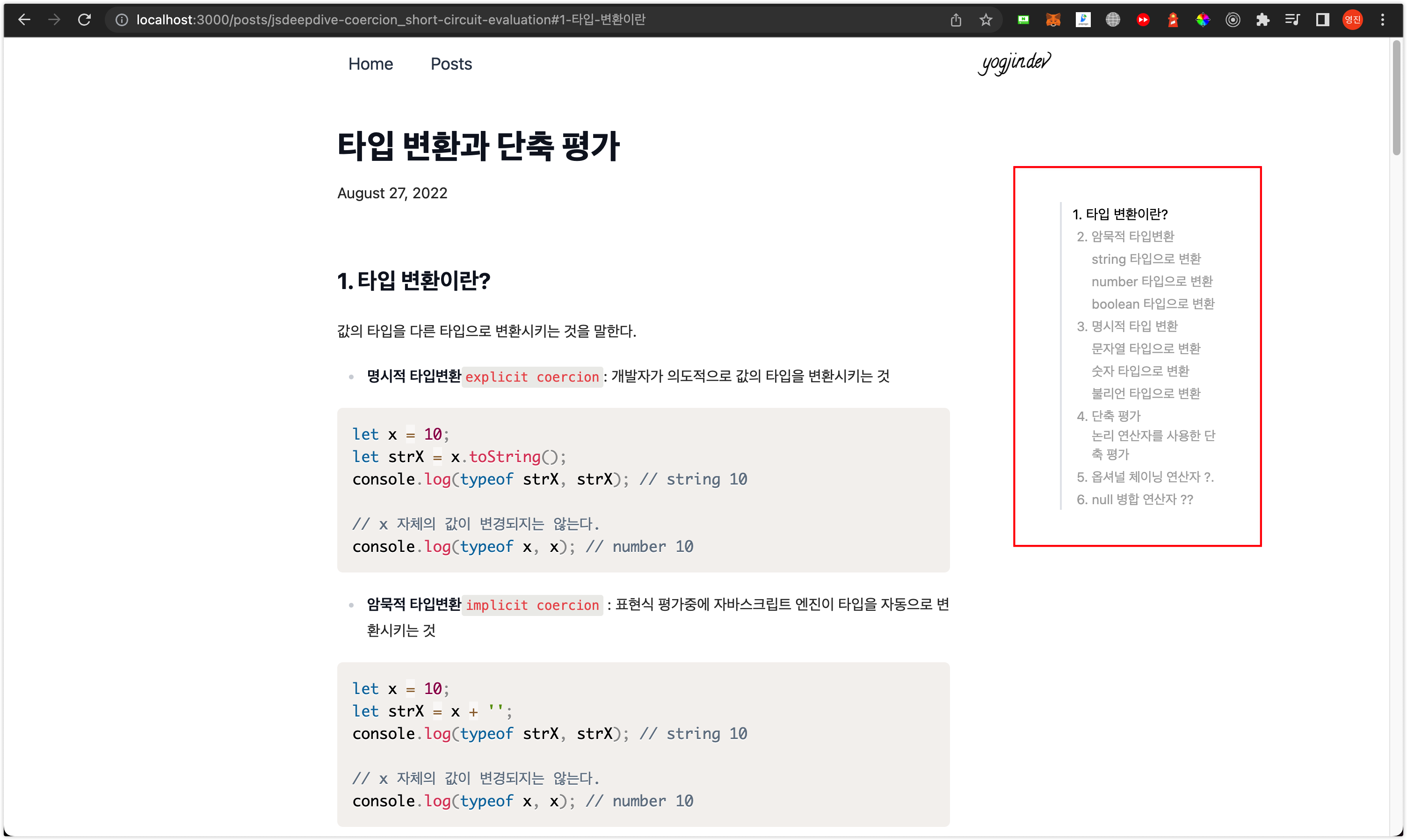Open the color wheel picker extension

point(1203,20)
